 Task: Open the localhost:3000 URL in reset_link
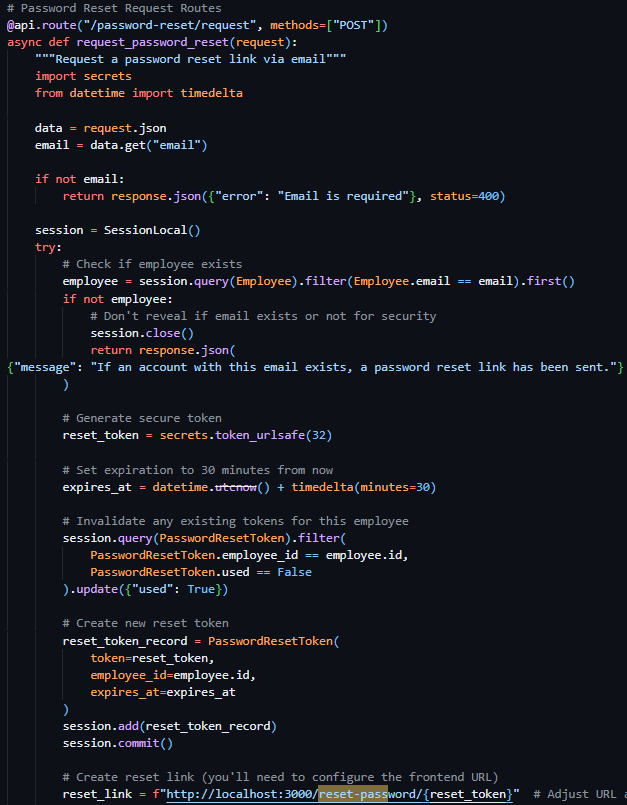(240, 794)
